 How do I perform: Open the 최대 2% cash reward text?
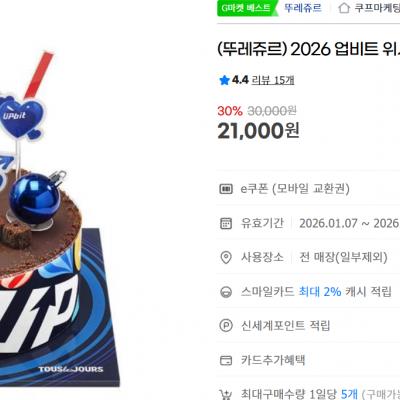(x=320, y=292)
